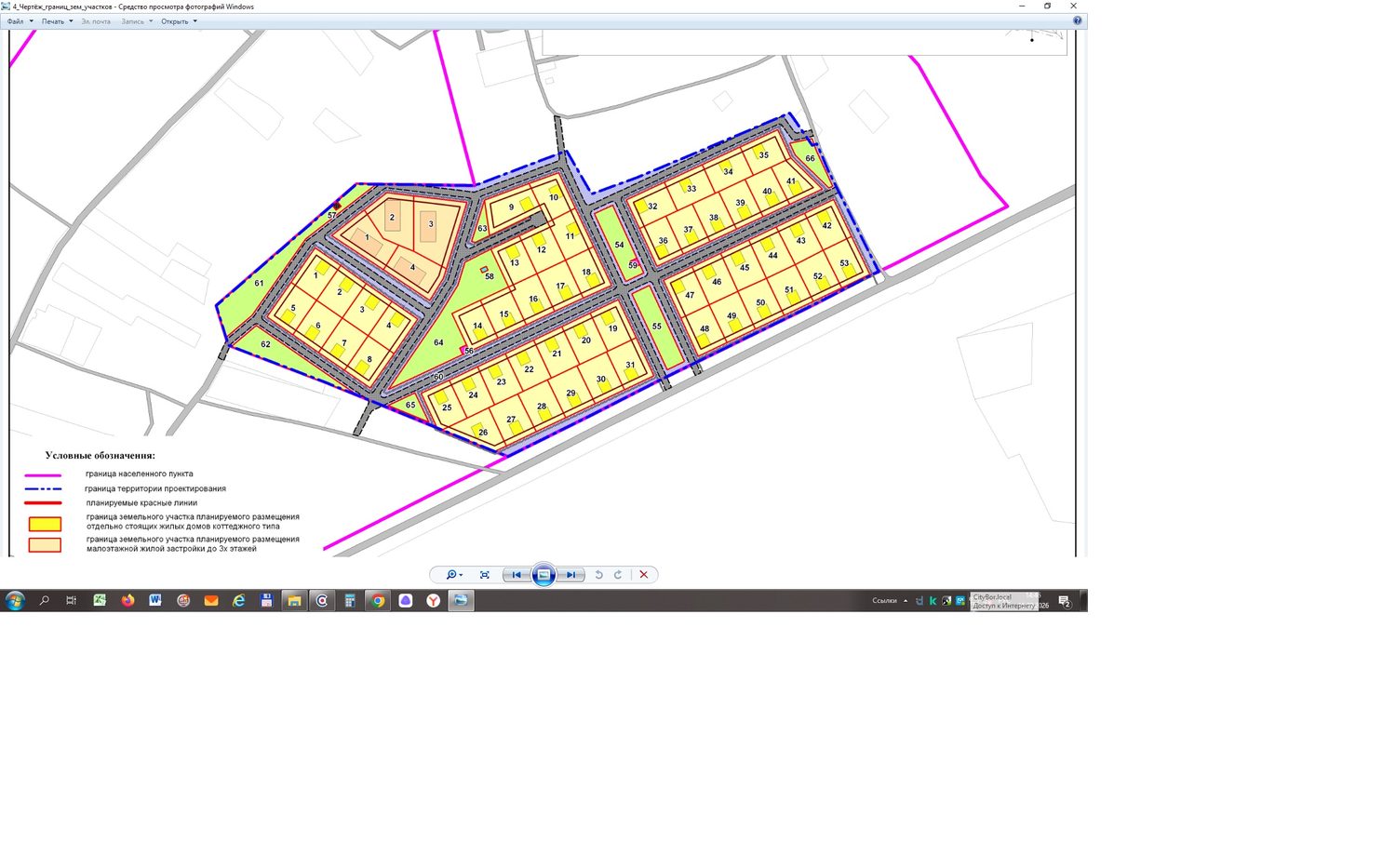
Task: Click legend text 'планируемые красные линии'
Action: [x=141, y=503]
